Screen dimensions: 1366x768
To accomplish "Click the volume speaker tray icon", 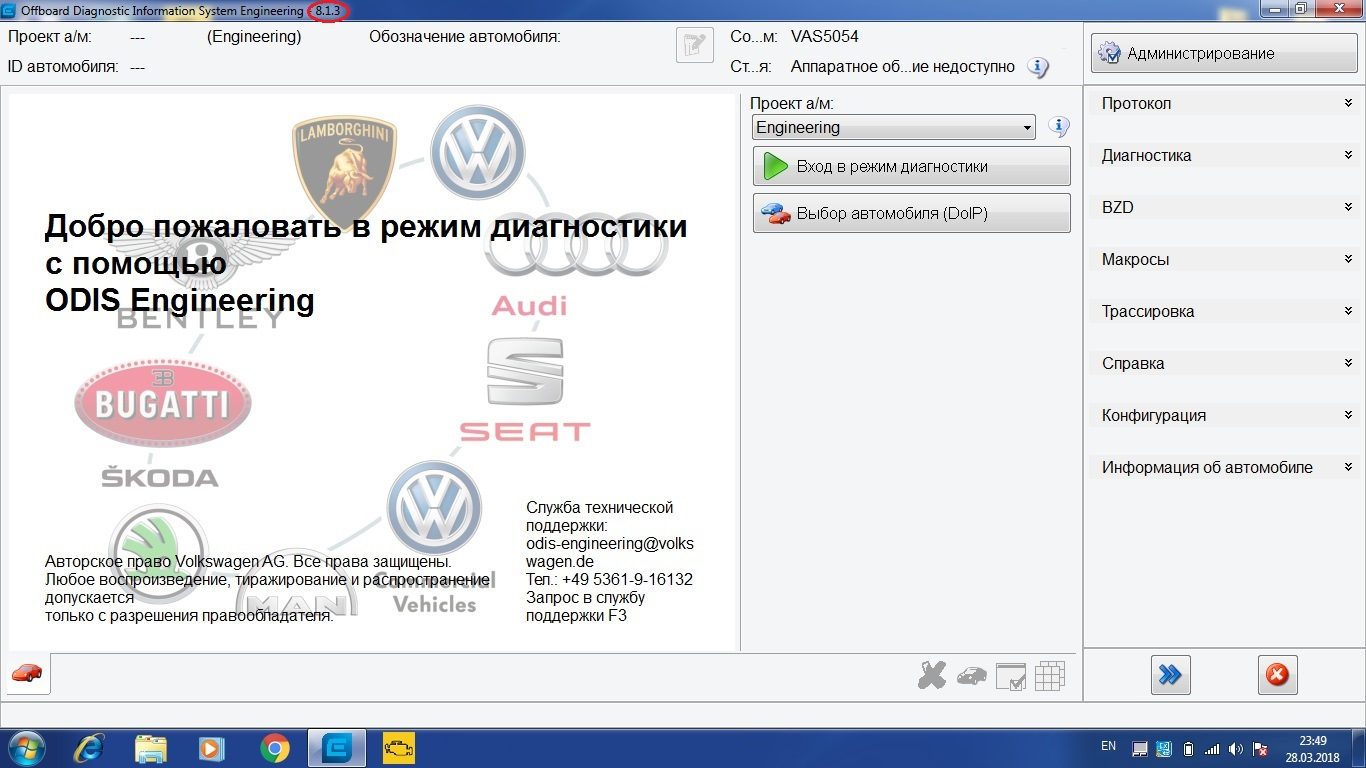I will 1236,748.
